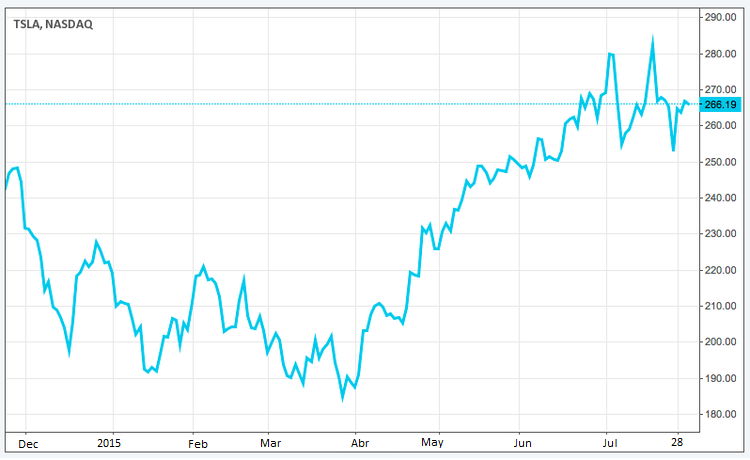Select the 2015 marker on time axis
Image resolution: width=750 pixels, height=460 pixels.
pyautogui.click(x=110, y=442)
